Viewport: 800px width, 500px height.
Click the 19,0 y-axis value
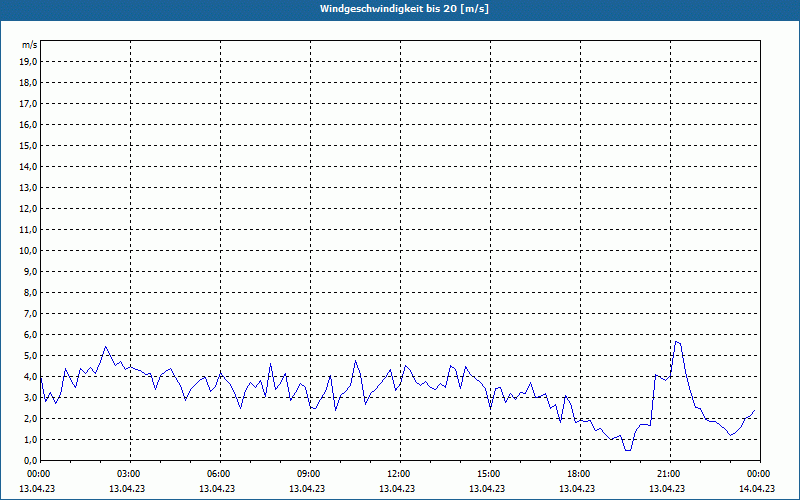[x=29, y=62]
